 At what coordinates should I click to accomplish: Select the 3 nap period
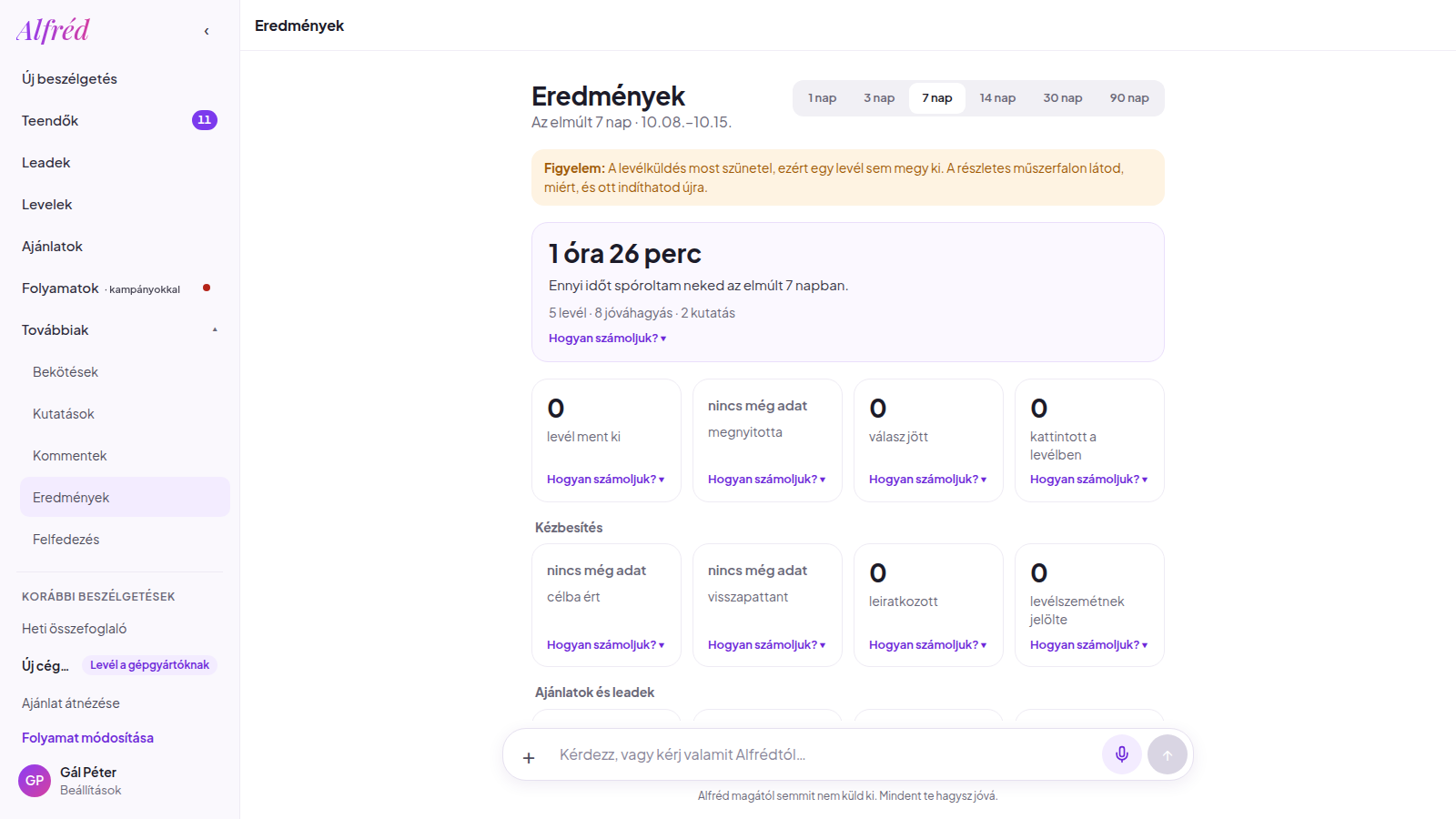879,98
